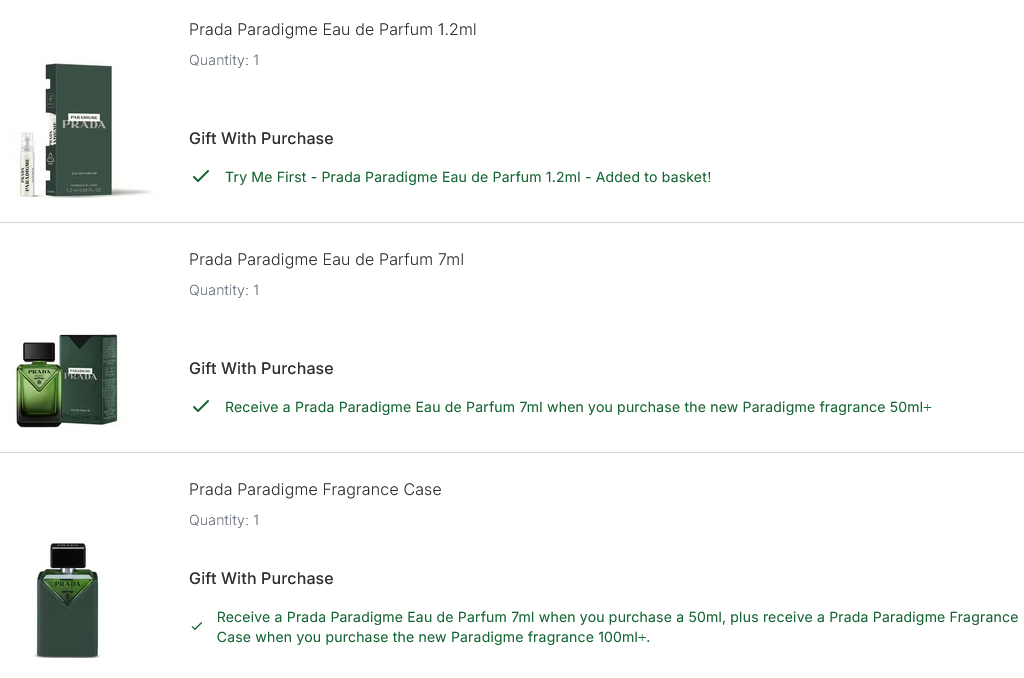Open Prada Paradigme Eau de Parfum 1.2ml title

[x=332, y=30]
